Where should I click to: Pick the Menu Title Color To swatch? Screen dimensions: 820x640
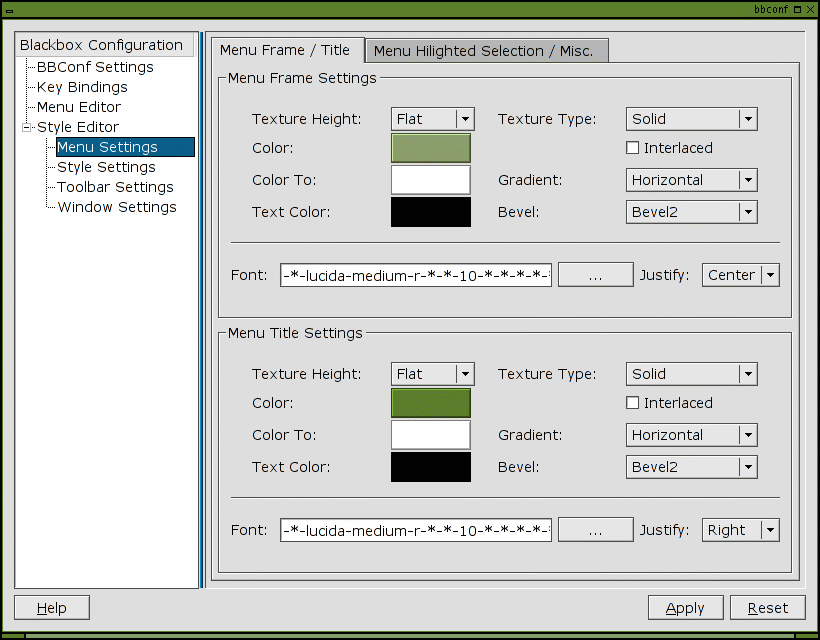coord(431,435)
